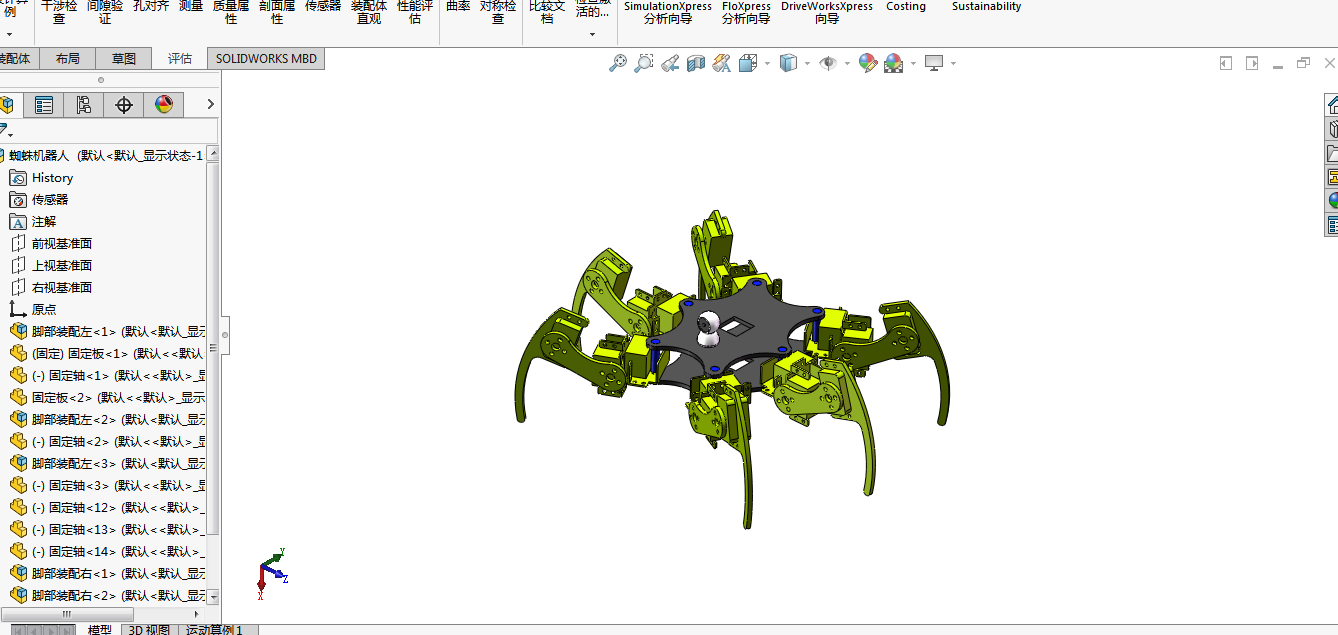Image resolution: width=1338 pixels, height=635 pixels.
Task: Launch the 间隙验证 tool
Action: (x=105, y=12)
